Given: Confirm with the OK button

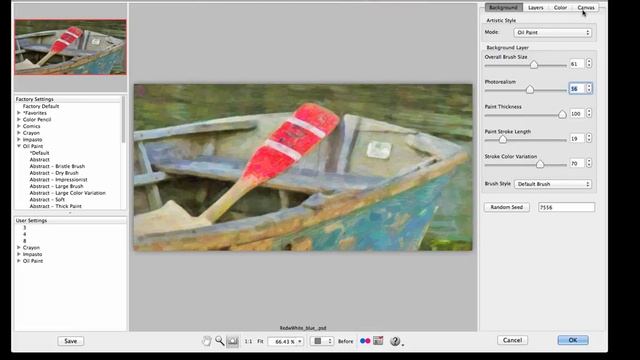Looking at the screenshot, I should click(x=573, y=340).
